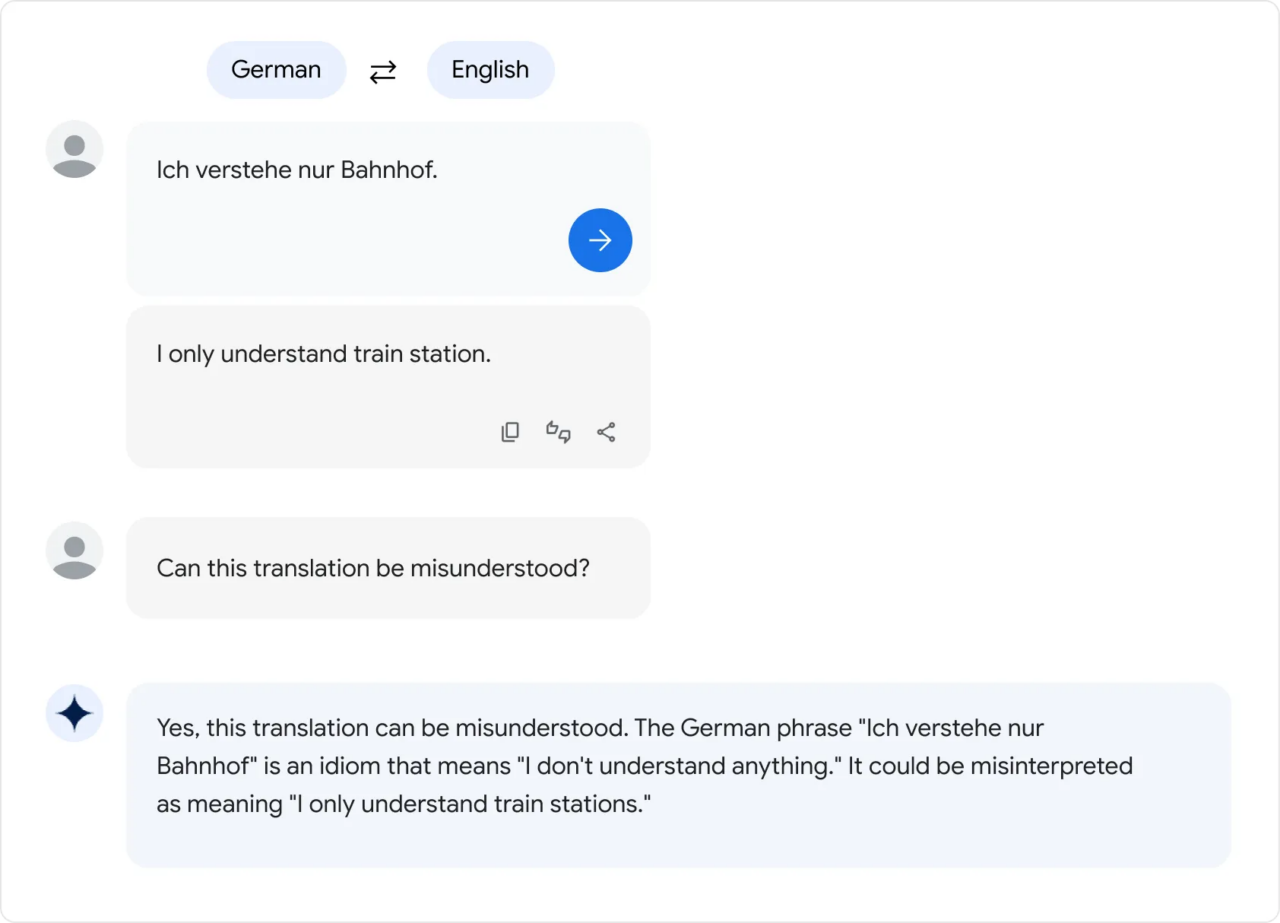Click the Gemini sparkle avatar icon

(74, 713)
